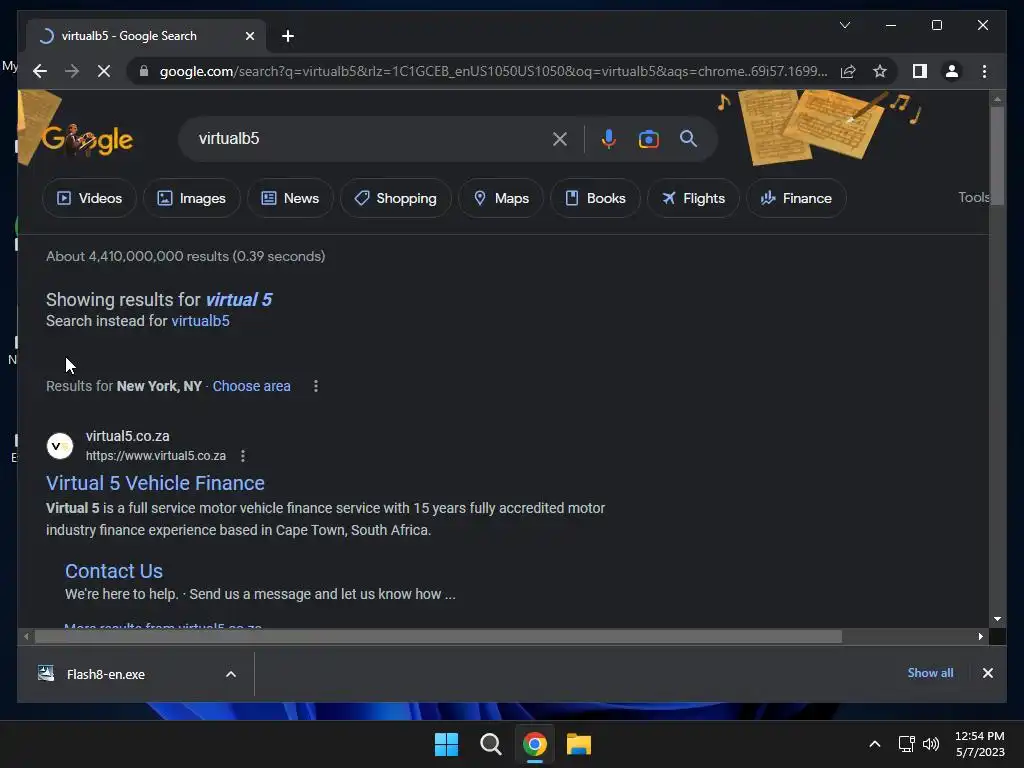Switch to Finance results
The width and height of the screenshot is (1024, 768).
point(796,198)
